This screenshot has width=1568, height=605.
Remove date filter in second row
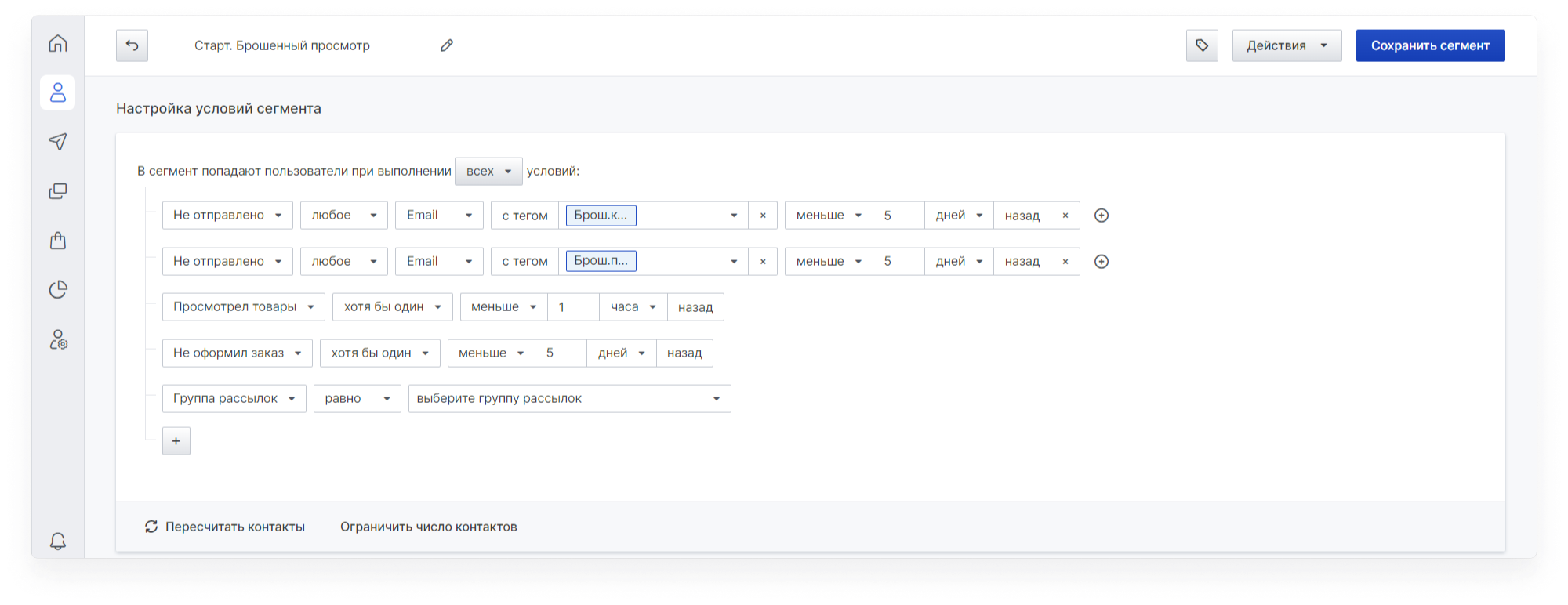1065,262
